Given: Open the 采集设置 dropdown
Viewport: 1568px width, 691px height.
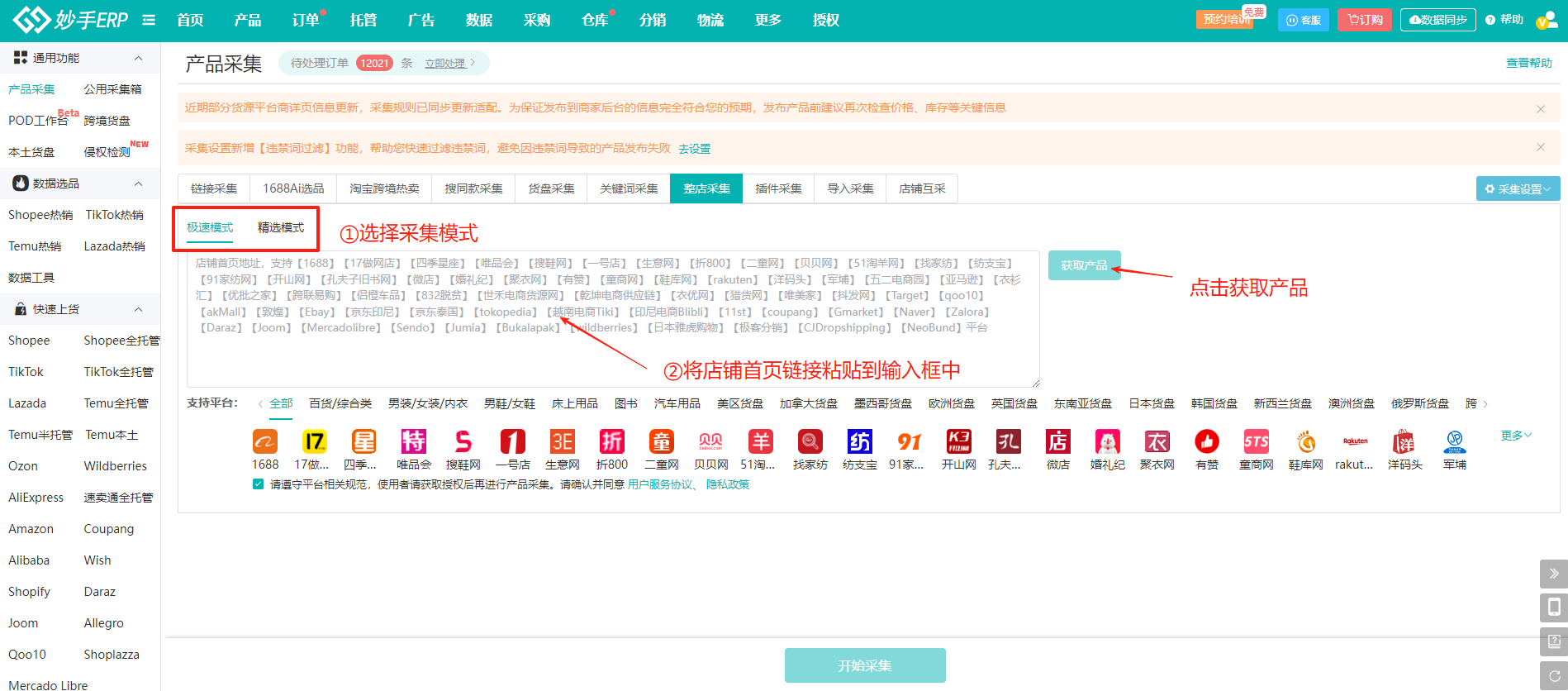Looking at the screenshot, I should pos(1518,189).
